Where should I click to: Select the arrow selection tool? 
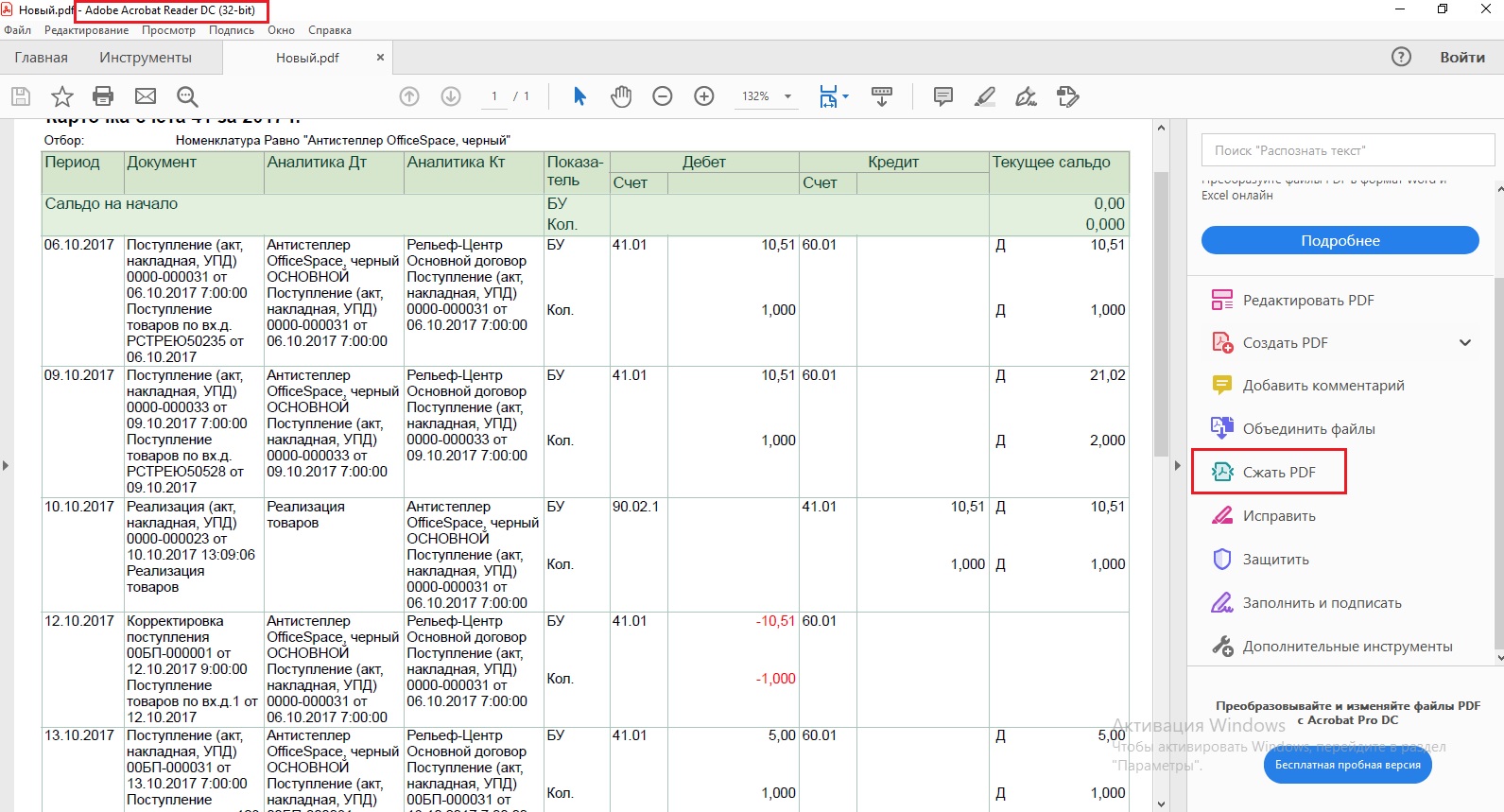point(579,96)
